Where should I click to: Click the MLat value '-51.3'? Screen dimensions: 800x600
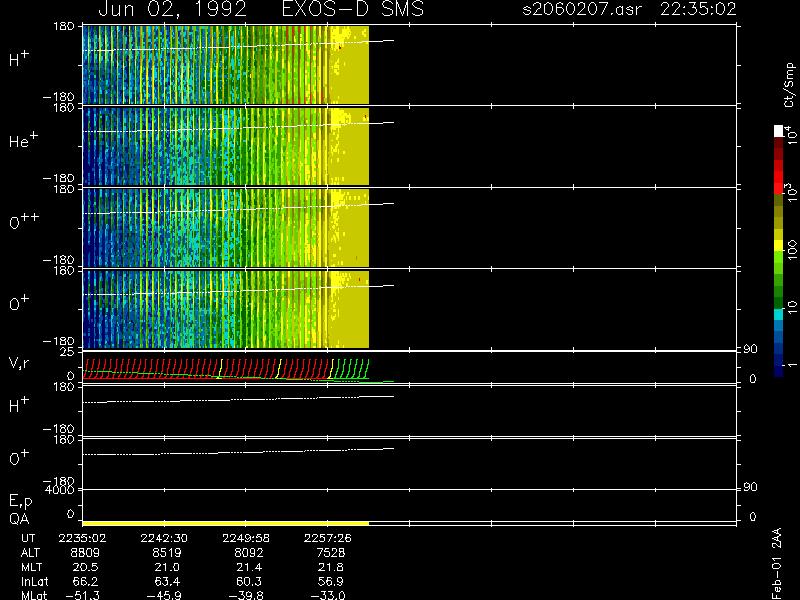(x=82, y=595)
